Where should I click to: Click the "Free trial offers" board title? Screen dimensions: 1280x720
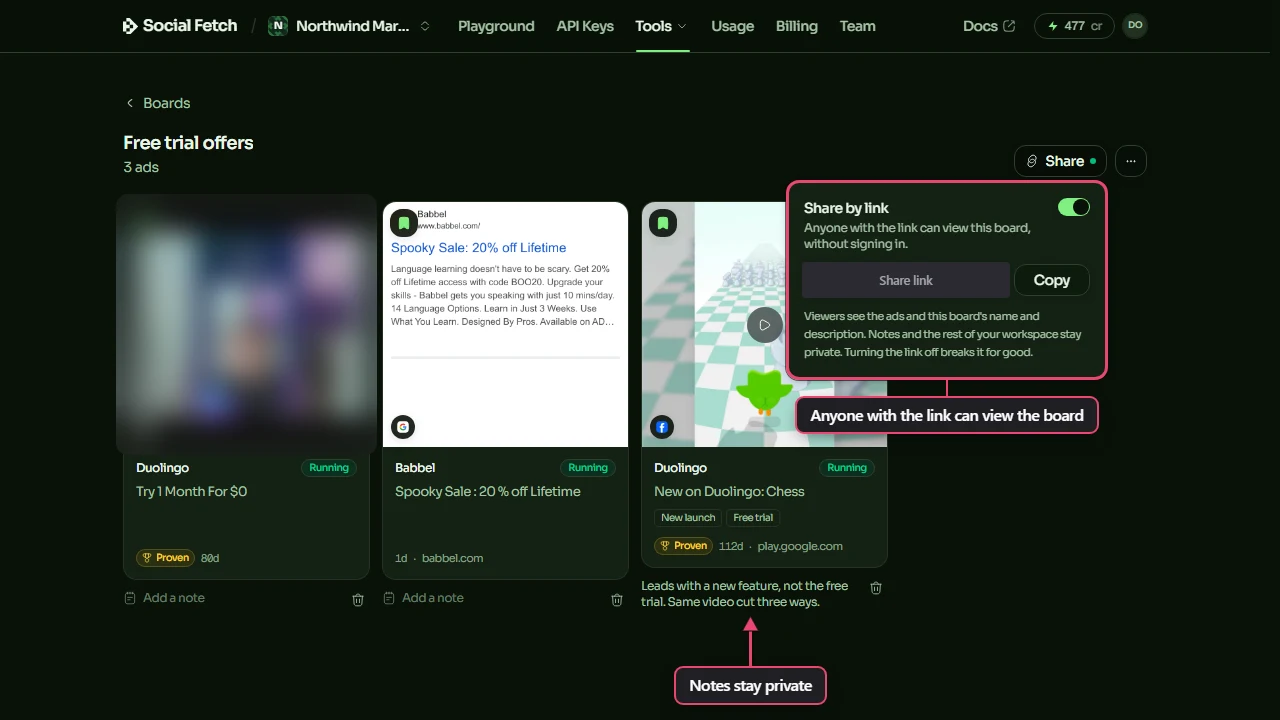pos(188,143)
